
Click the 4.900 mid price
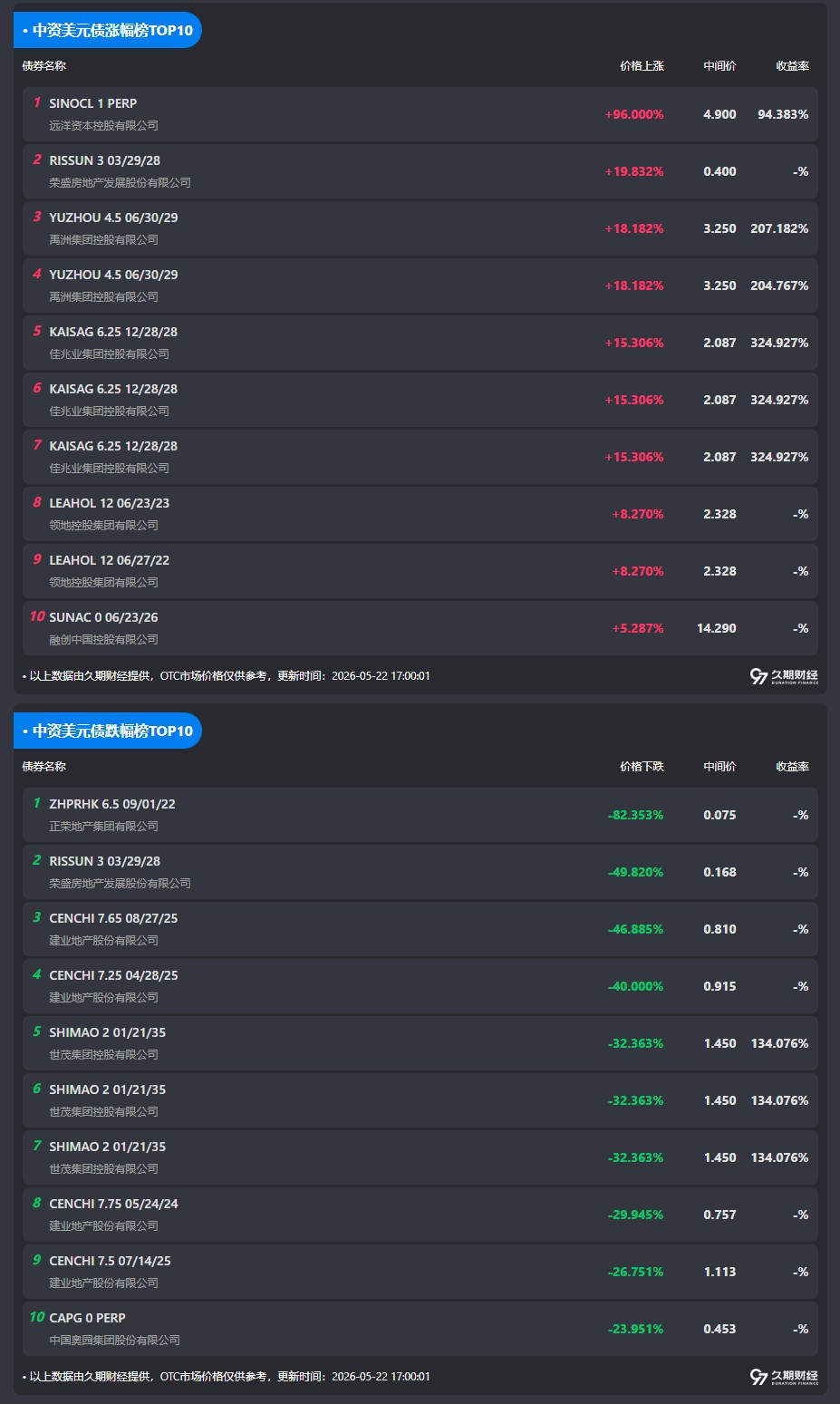point(719,115)
